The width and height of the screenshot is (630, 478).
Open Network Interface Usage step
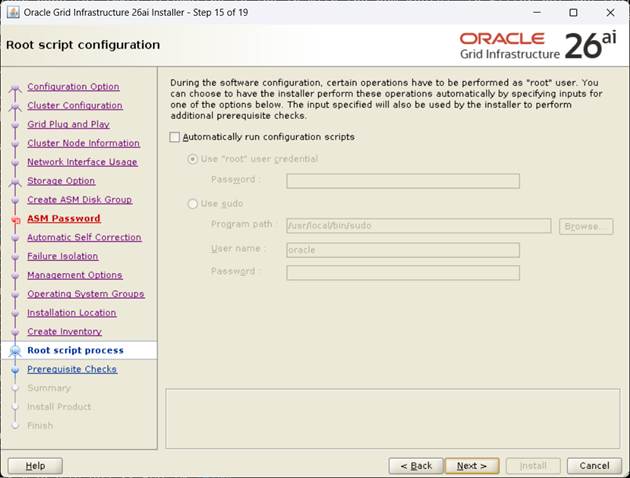82,162
